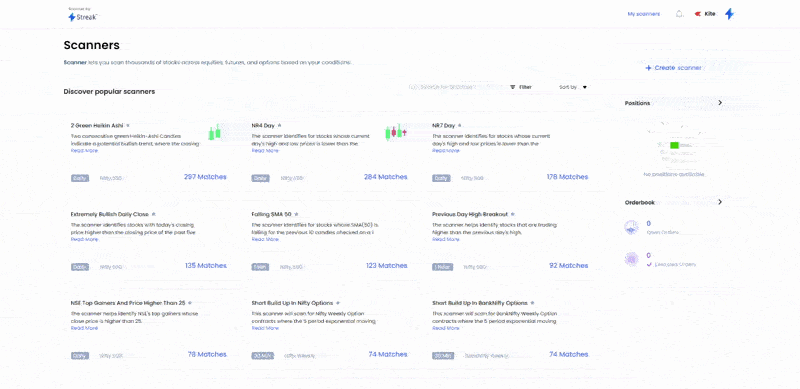The width and height of the screenshot is (800, 389).
Task: Click Read More on Previous Day High Breakout card
Action: click(x=446, y=239)
